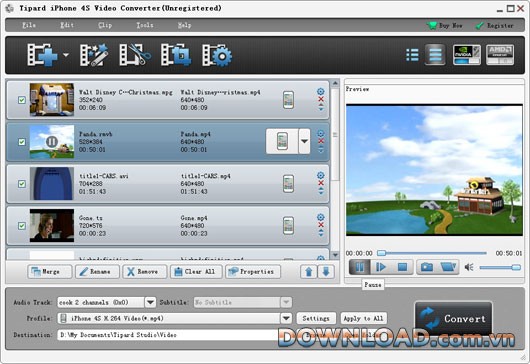Image resolution: width=530 pixels, height=364 pixels.
Task: Click the Apply to All button
Action: (363, 318)
